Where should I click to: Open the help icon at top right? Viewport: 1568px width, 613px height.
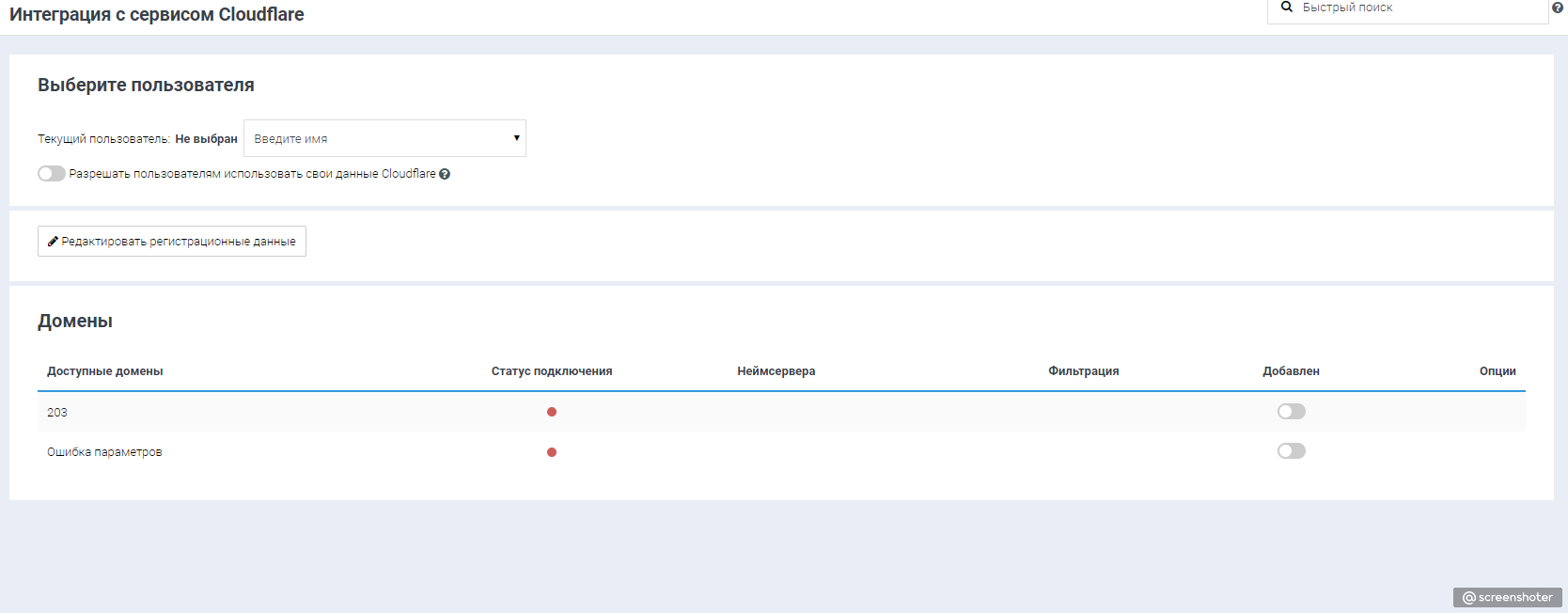(x=1558, y=8)
